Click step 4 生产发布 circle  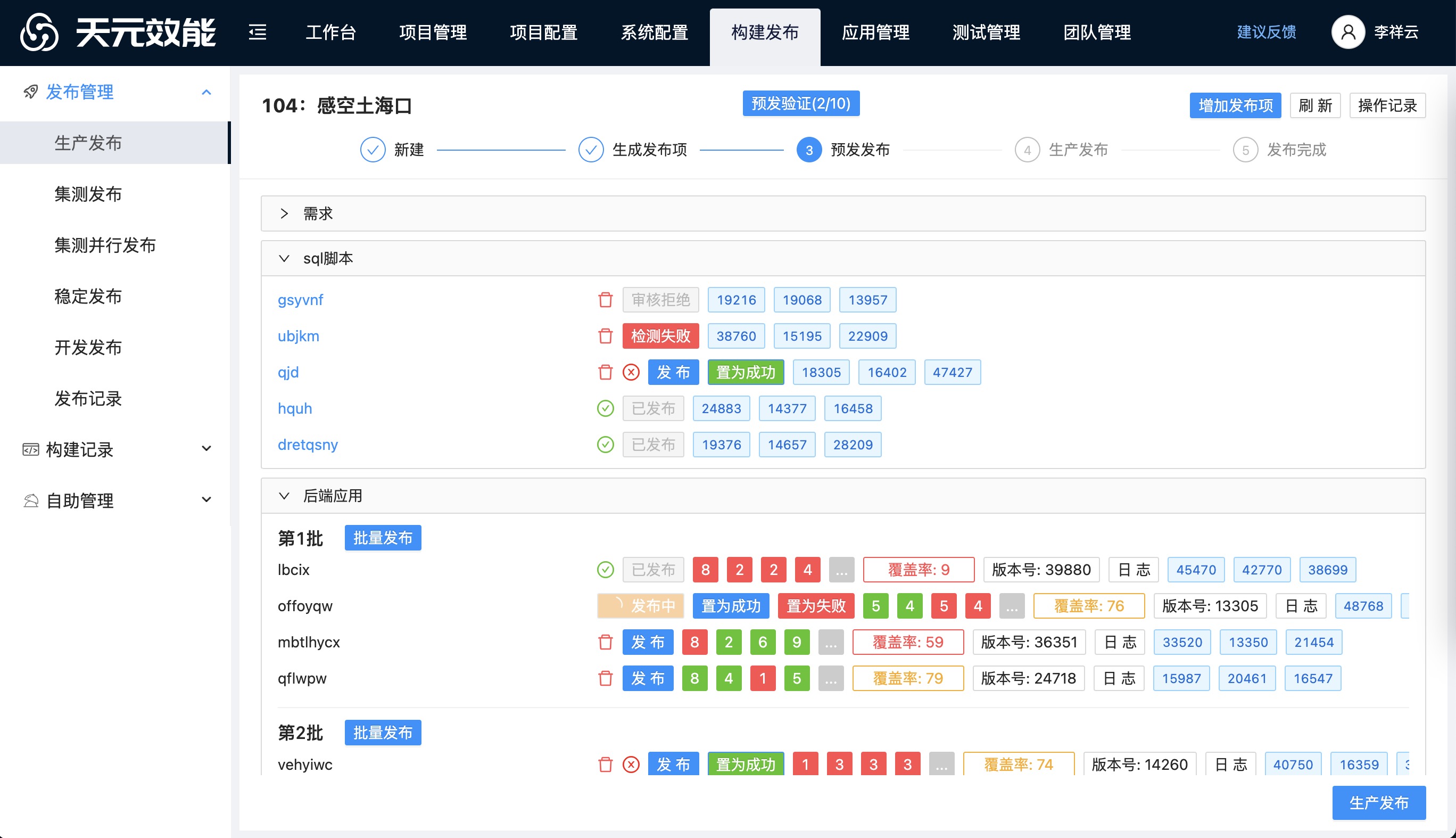tap(1027, 150)
